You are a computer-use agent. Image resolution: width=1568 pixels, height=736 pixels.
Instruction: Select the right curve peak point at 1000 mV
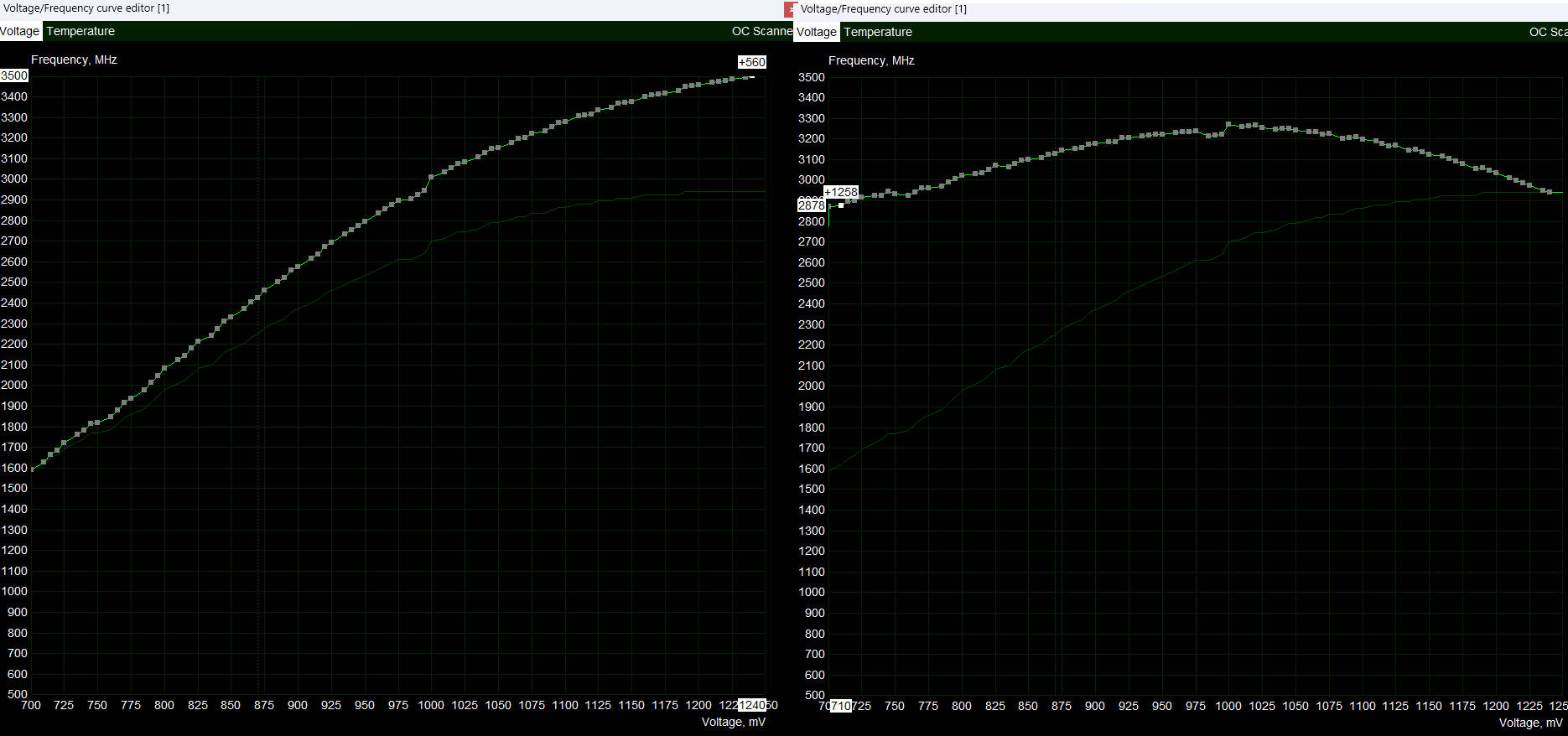[1228, 125]
